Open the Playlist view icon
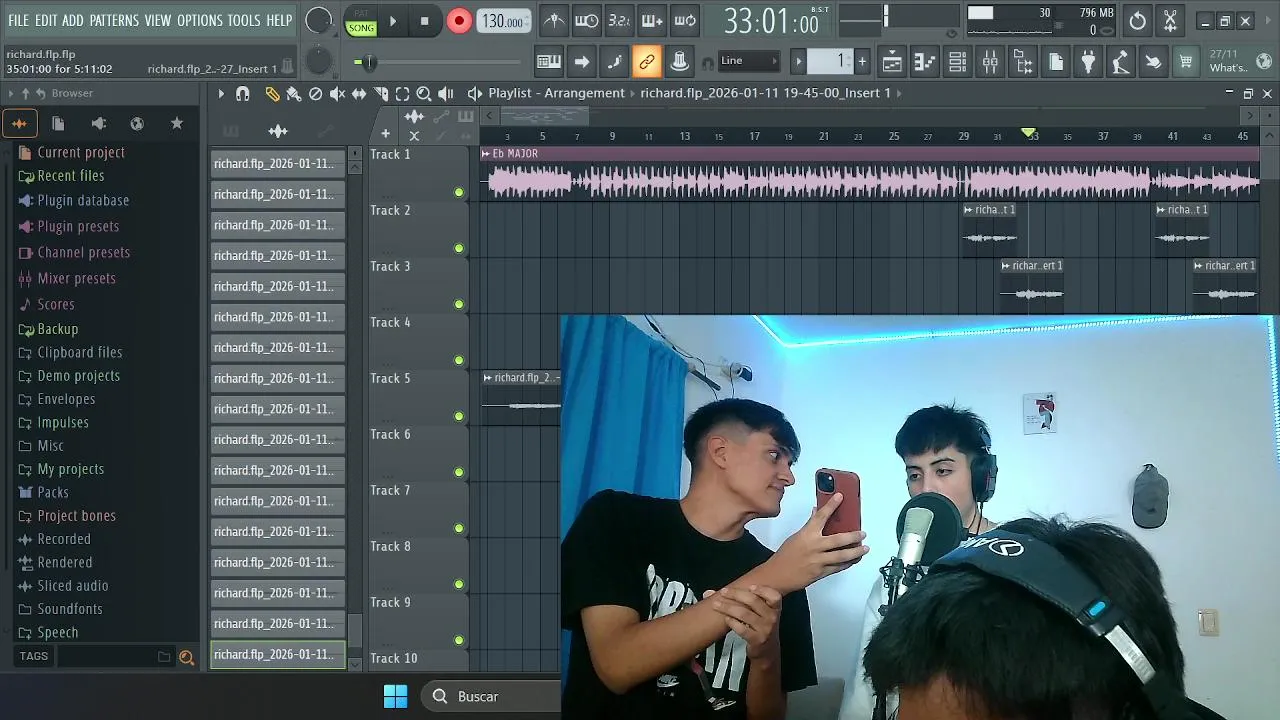 892,62
